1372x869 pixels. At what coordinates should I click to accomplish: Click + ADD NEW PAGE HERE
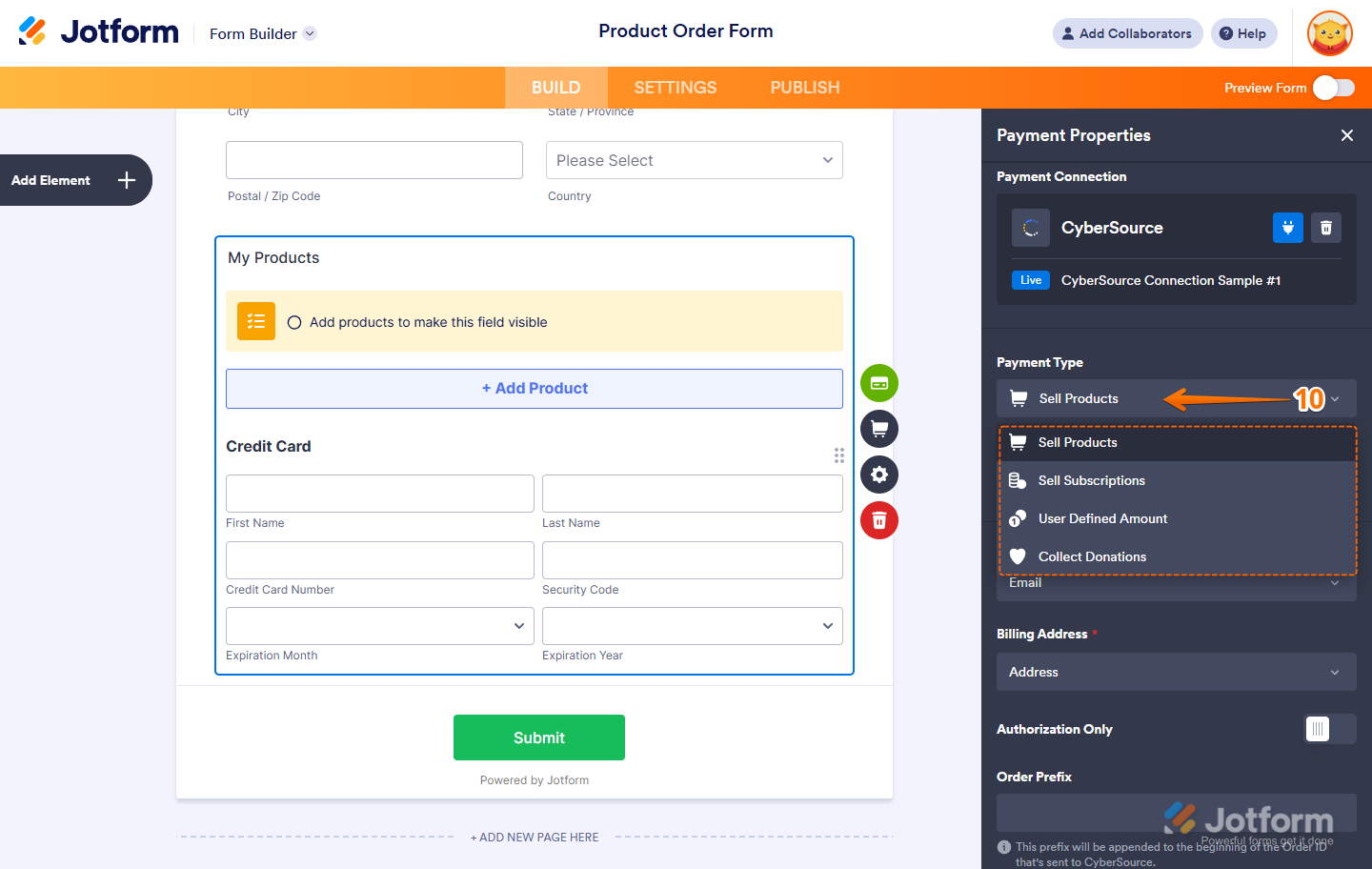[x=535, y=838]
